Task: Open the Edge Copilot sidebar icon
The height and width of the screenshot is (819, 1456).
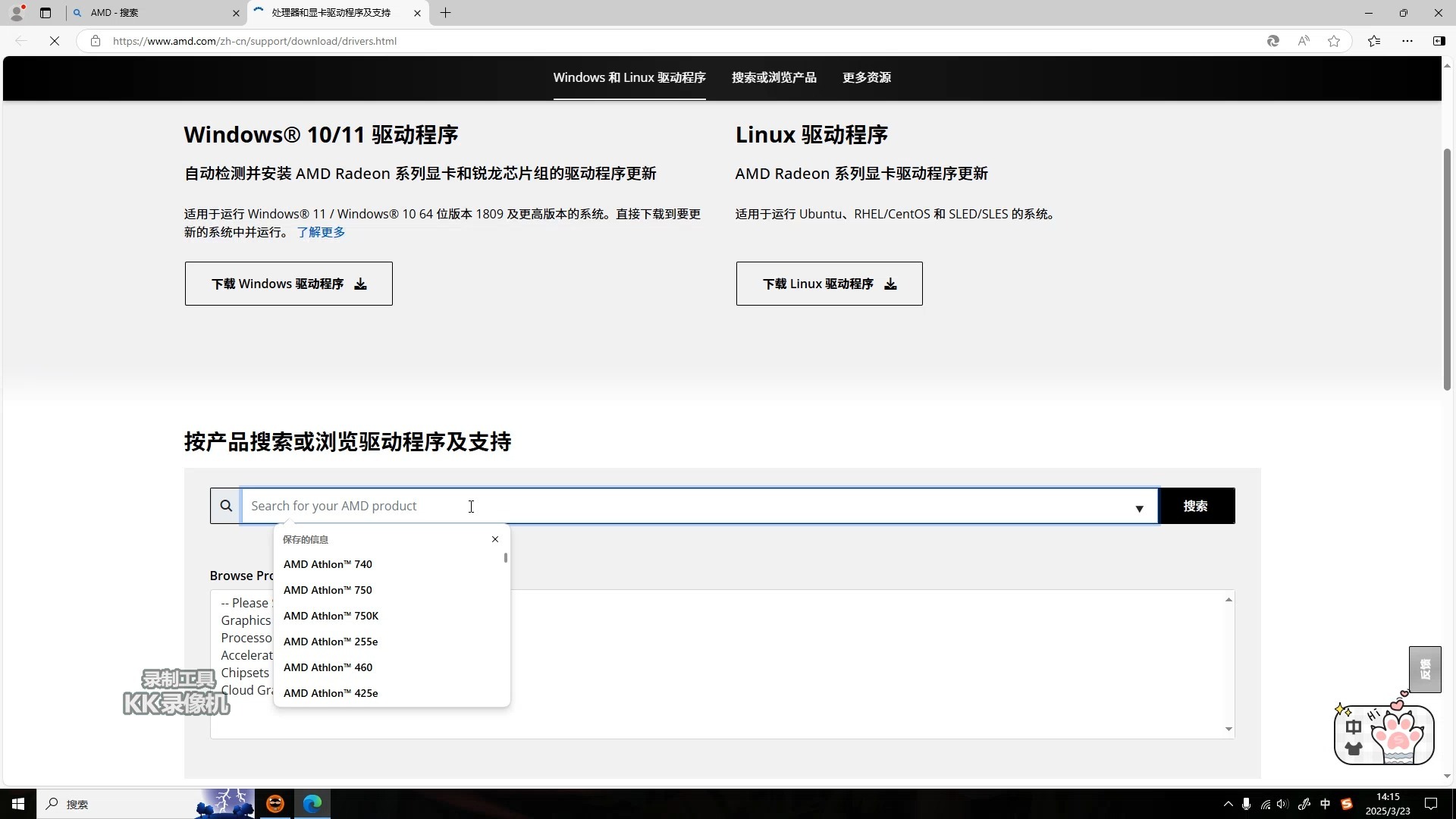Action: click(1439, 41)
